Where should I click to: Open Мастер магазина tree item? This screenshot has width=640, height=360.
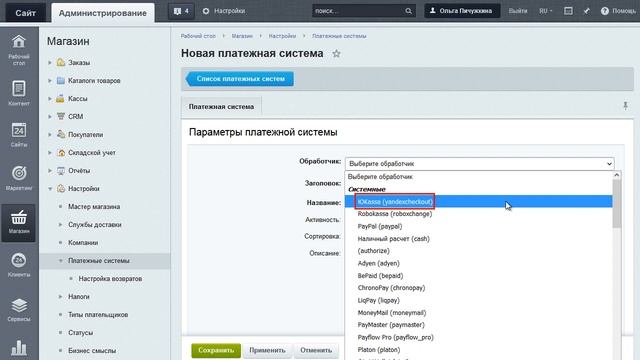tap(94, 207)
